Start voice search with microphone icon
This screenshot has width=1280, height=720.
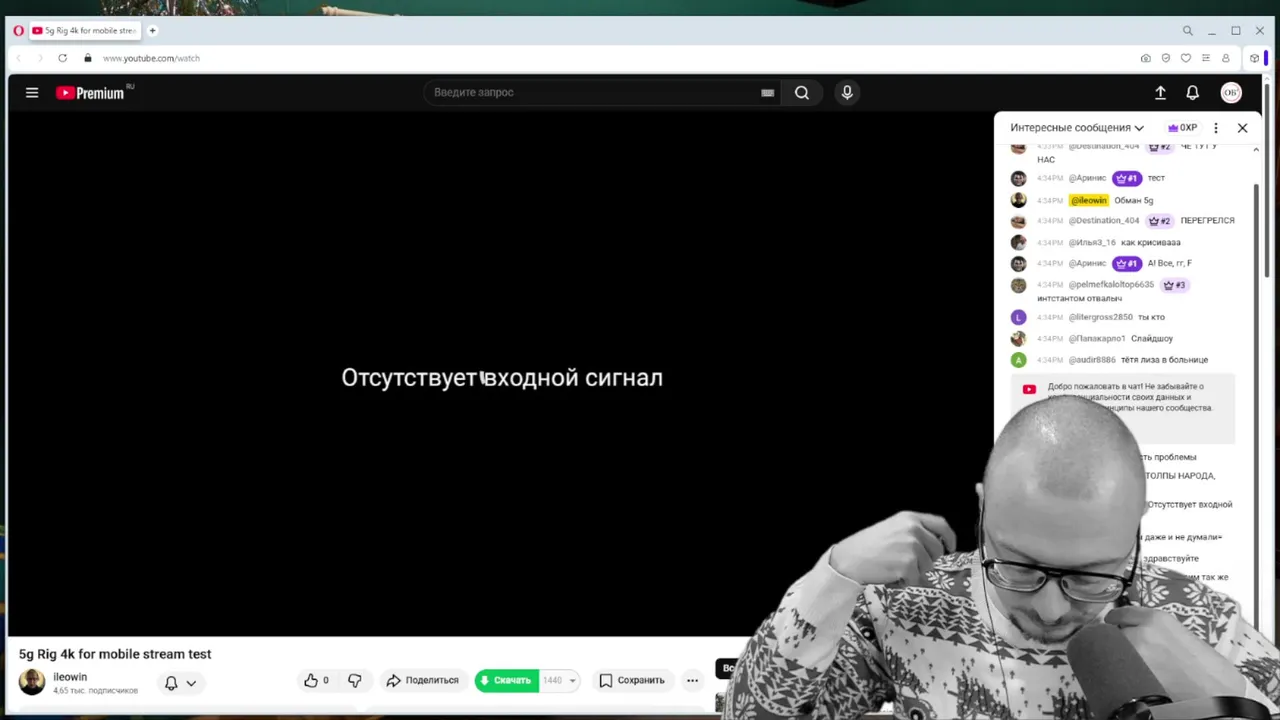point(847,93)
